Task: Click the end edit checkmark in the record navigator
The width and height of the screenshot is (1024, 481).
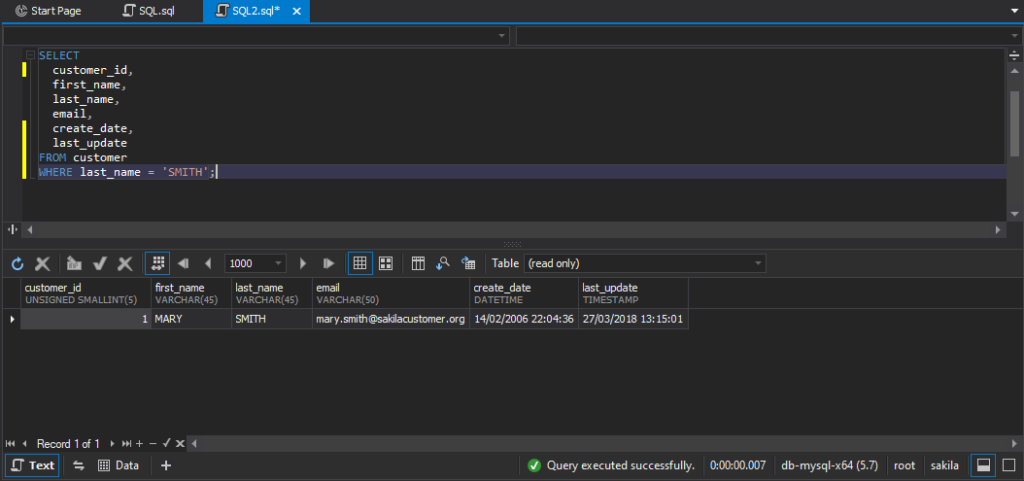Action: [167, 444]
